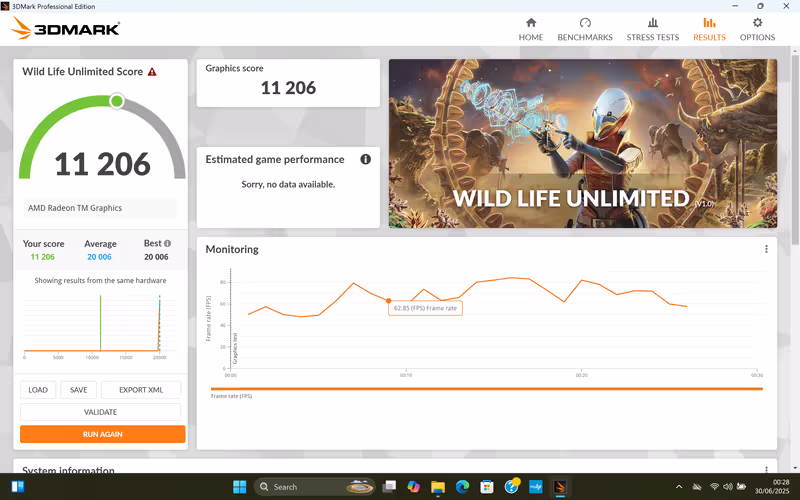Screen dimensions: 800x500
Task: Open System information panel three-dot menu
Action: 766,470
